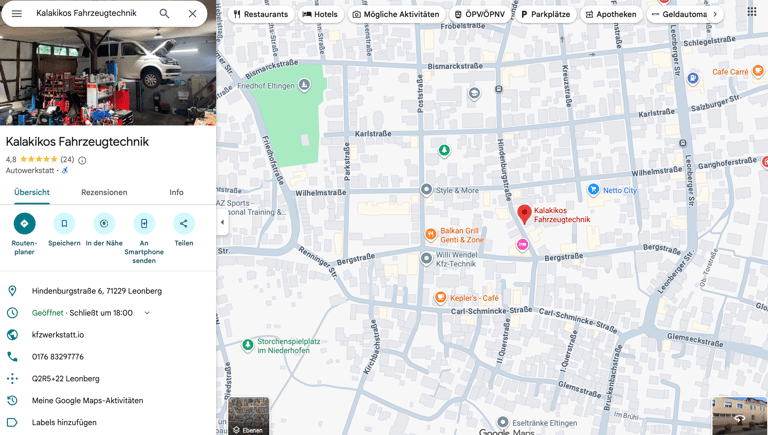Image resolution: width=768 pixels, height=435 pixels.
Task: Click the Balkan Grill Genti & Zone marker
Action: click(x=431, y=235)
